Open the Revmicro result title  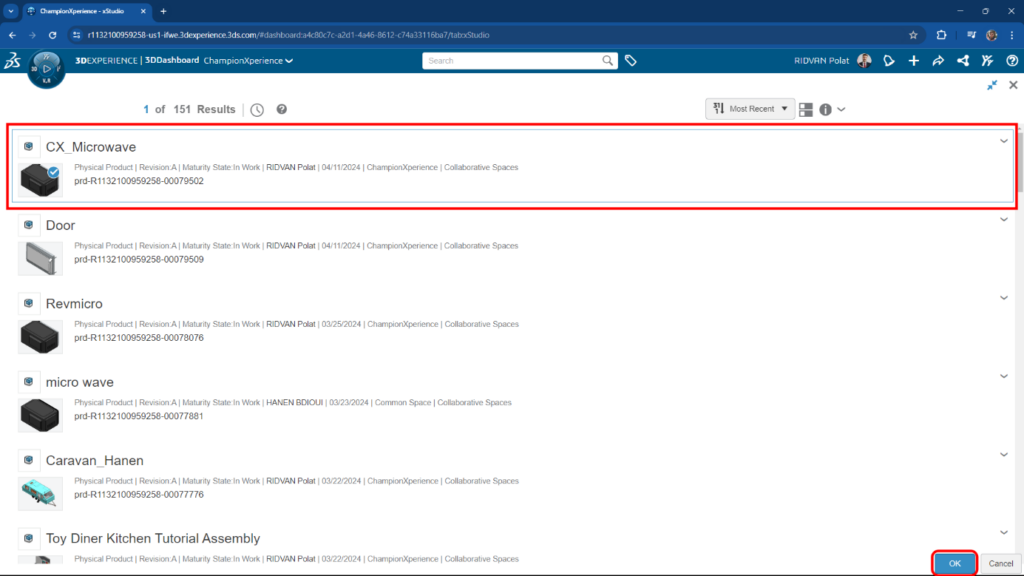coord(74,304)
